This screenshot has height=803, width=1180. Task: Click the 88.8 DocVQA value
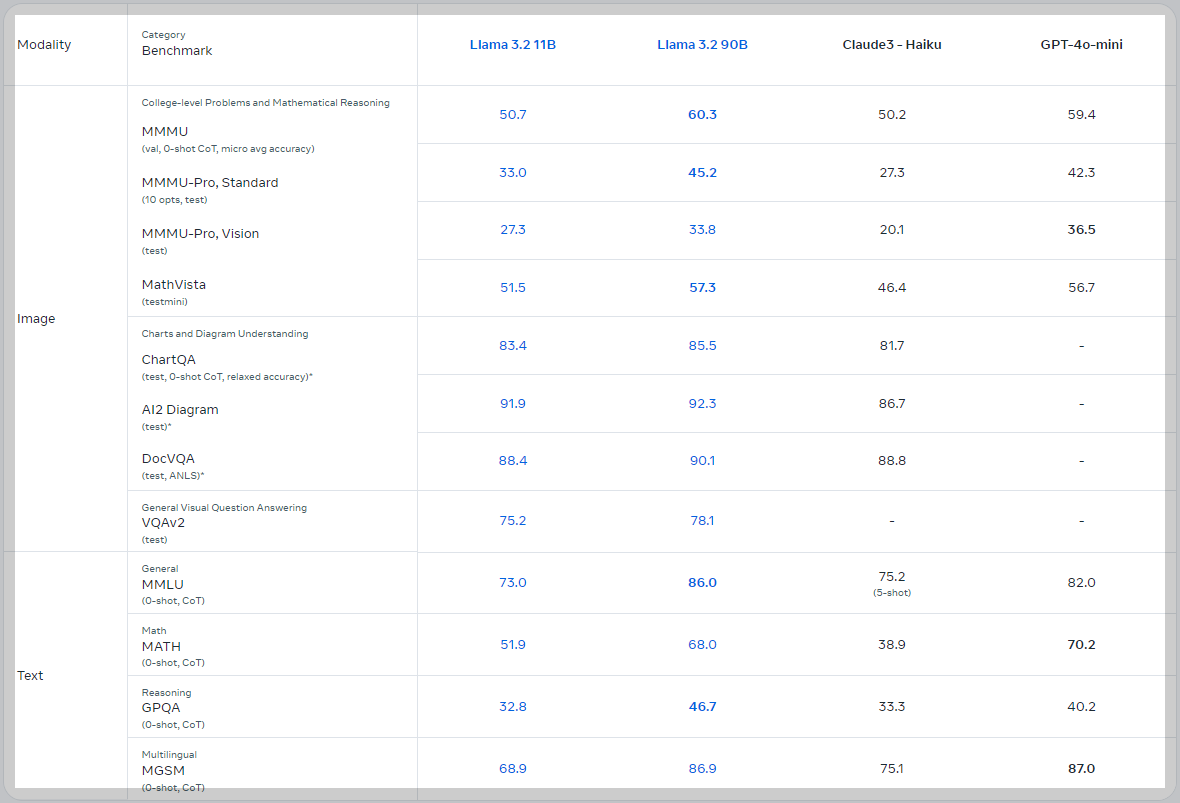892,461
